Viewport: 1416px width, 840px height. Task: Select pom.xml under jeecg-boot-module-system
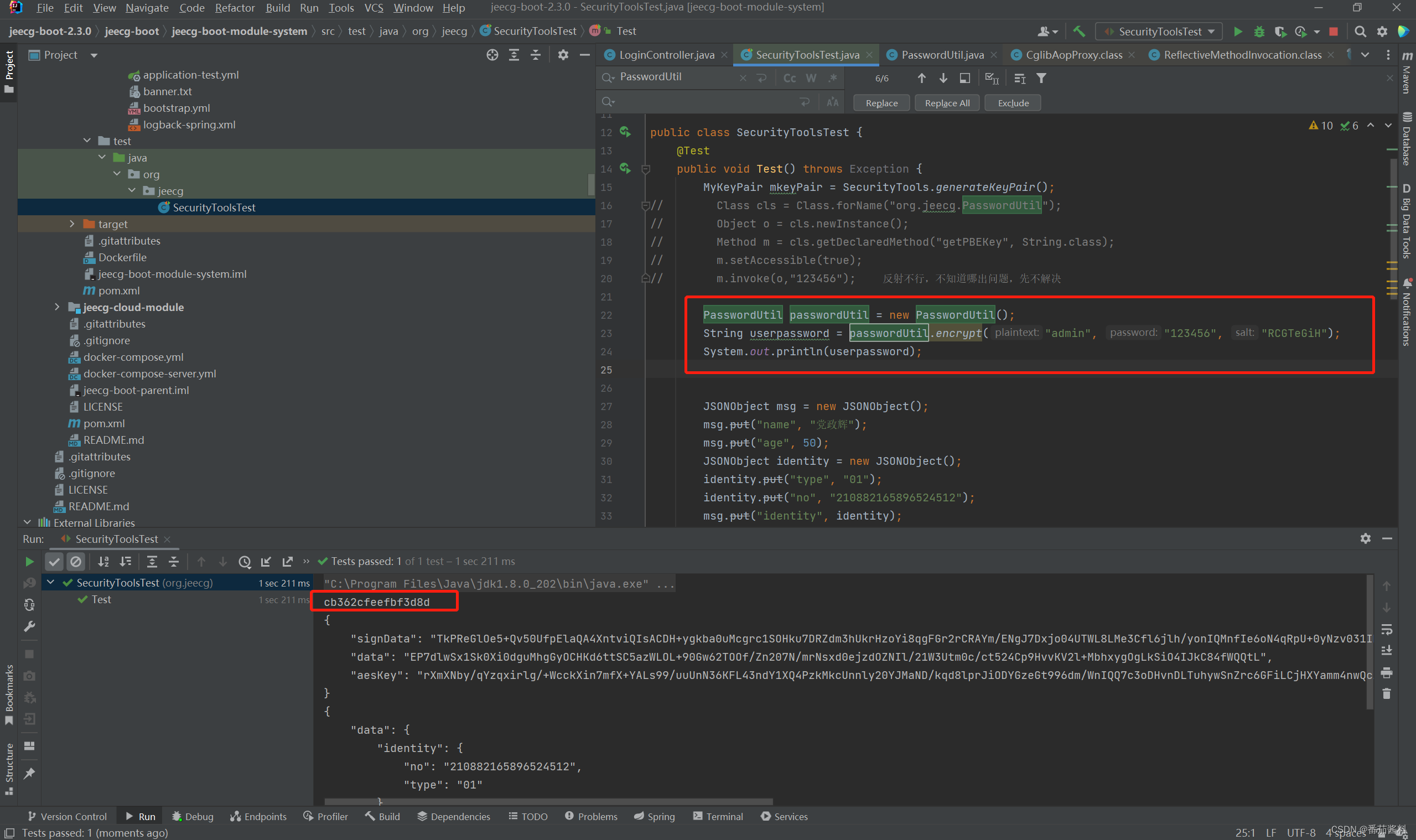click(x=112, y=291)
